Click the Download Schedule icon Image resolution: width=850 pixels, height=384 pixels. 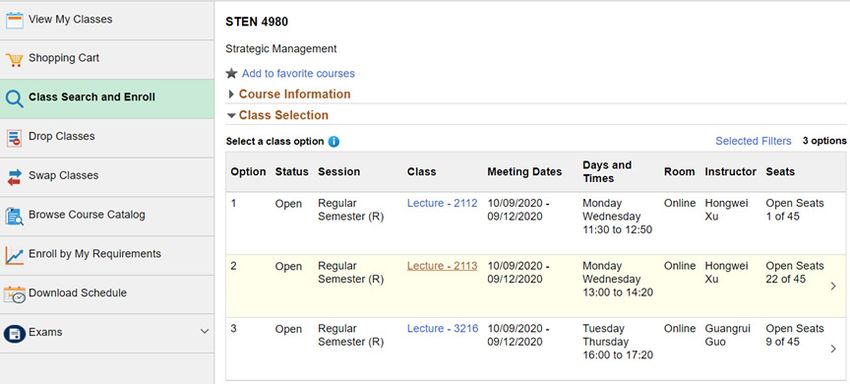pyautogui.click(x=15, y=295)
